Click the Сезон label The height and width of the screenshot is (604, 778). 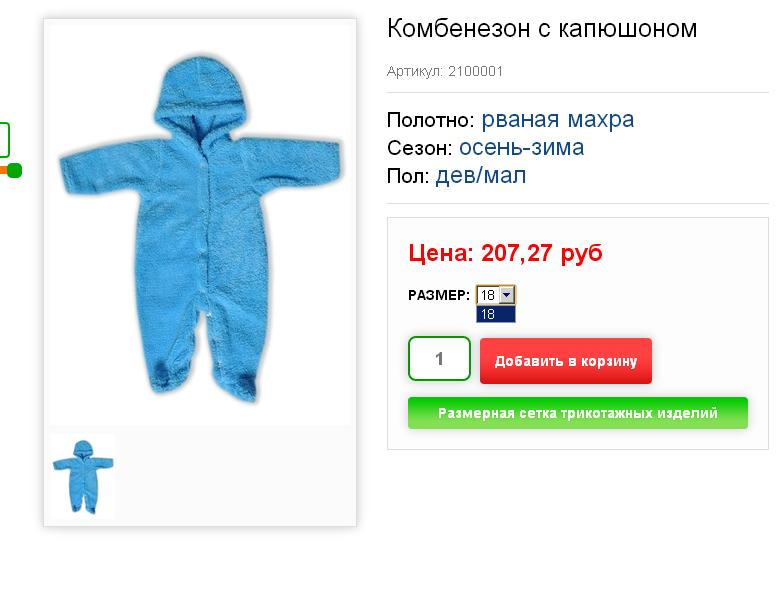[x=420, y=148]
